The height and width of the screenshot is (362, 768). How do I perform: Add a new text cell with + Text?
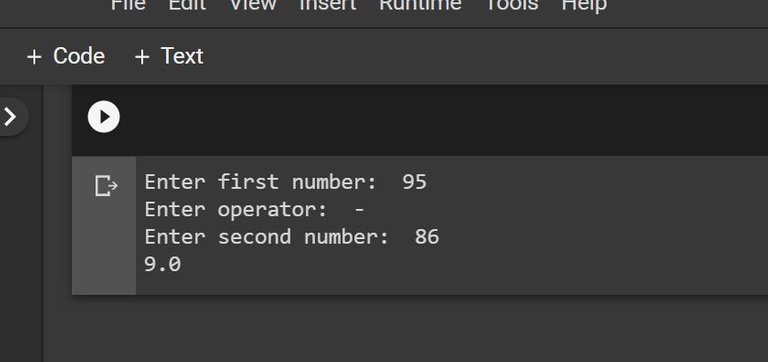169,56
